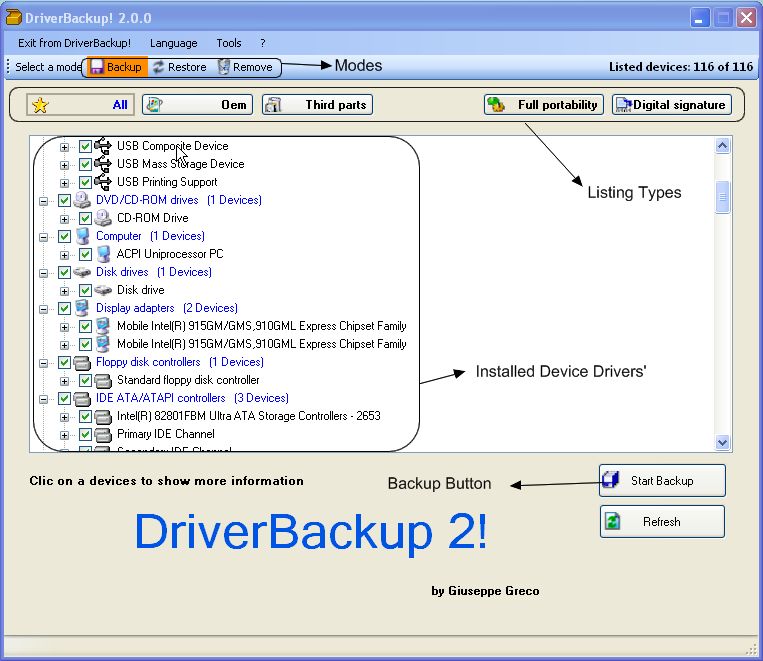Viewport: 763px width, 661px height.
Task: Uncheck the CD-ROM Drive checkbox
Action: (85, 218)
